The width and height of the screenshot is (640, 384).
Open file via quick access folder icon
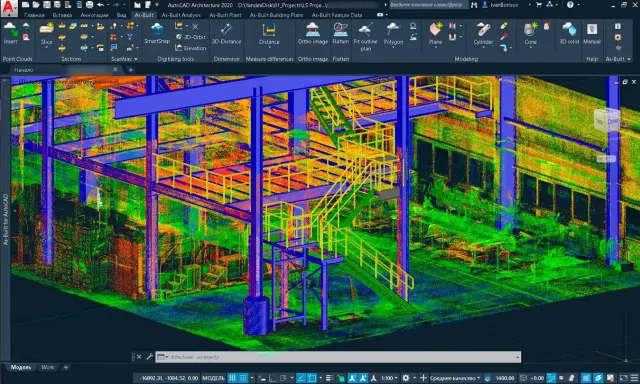tap(36, 5)
